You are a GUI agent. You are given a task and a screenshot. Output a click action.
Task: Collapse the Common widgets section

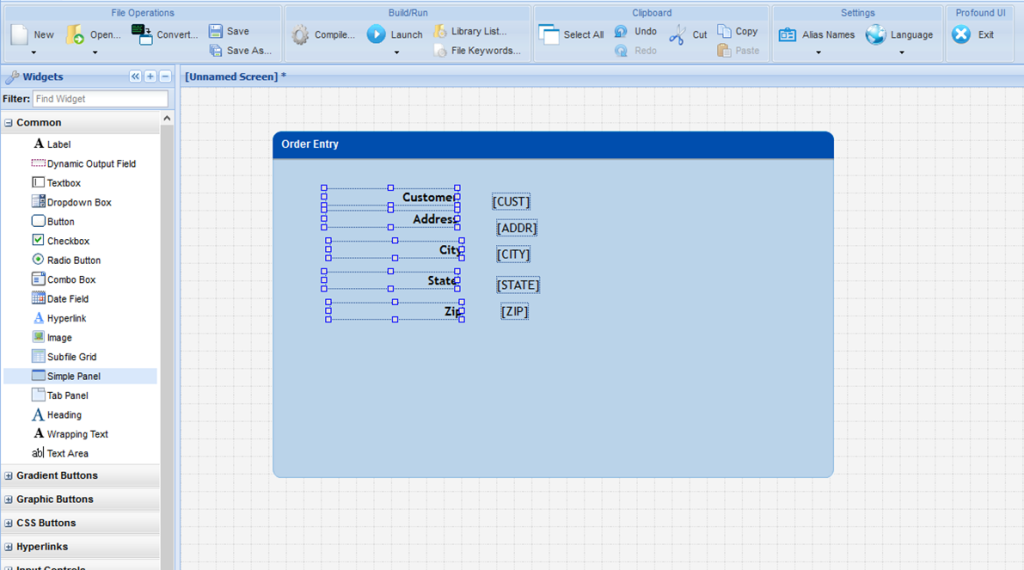[9, 122]
